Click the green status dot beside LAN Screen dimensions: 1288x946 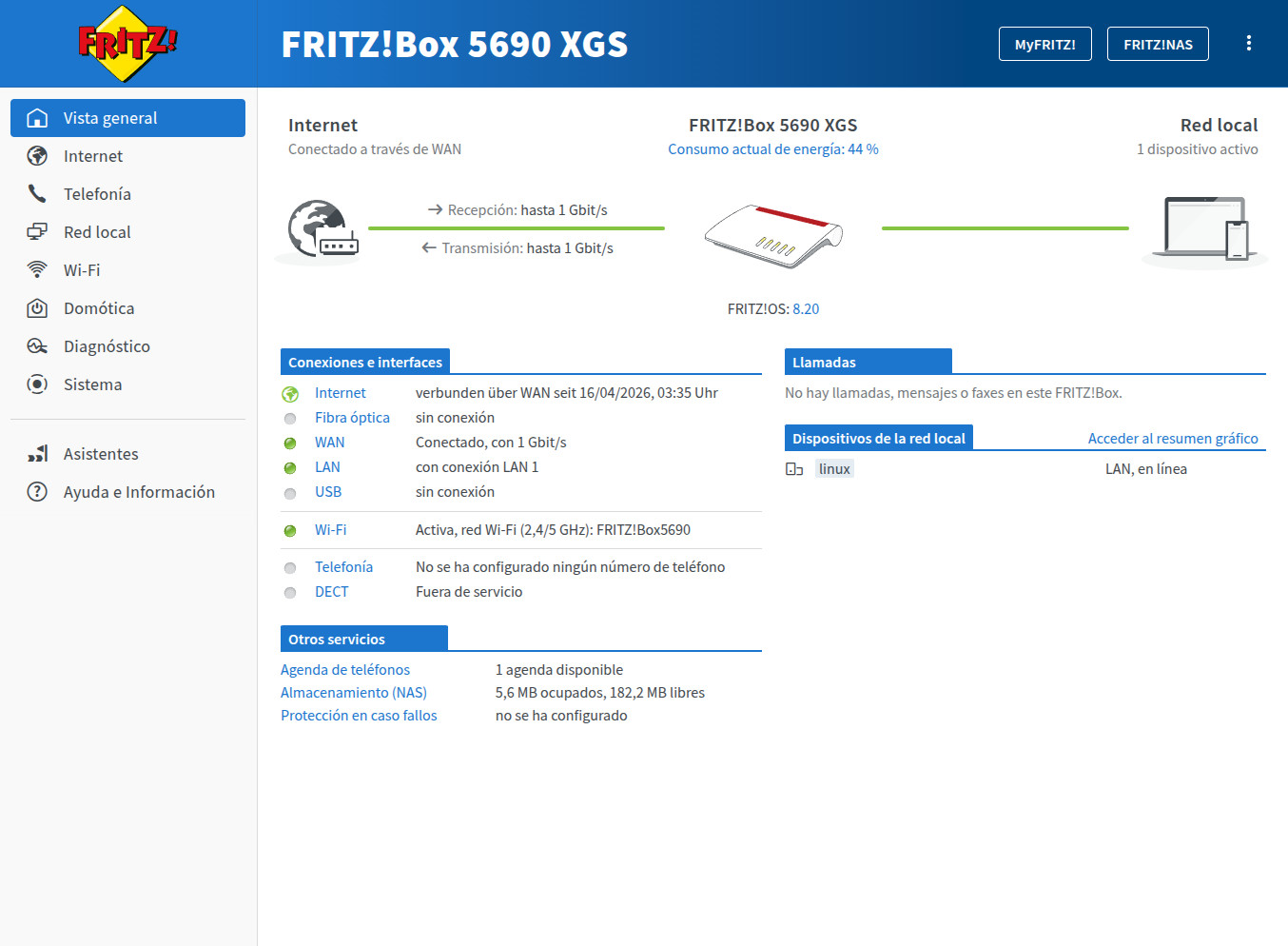tap(290, 468)
